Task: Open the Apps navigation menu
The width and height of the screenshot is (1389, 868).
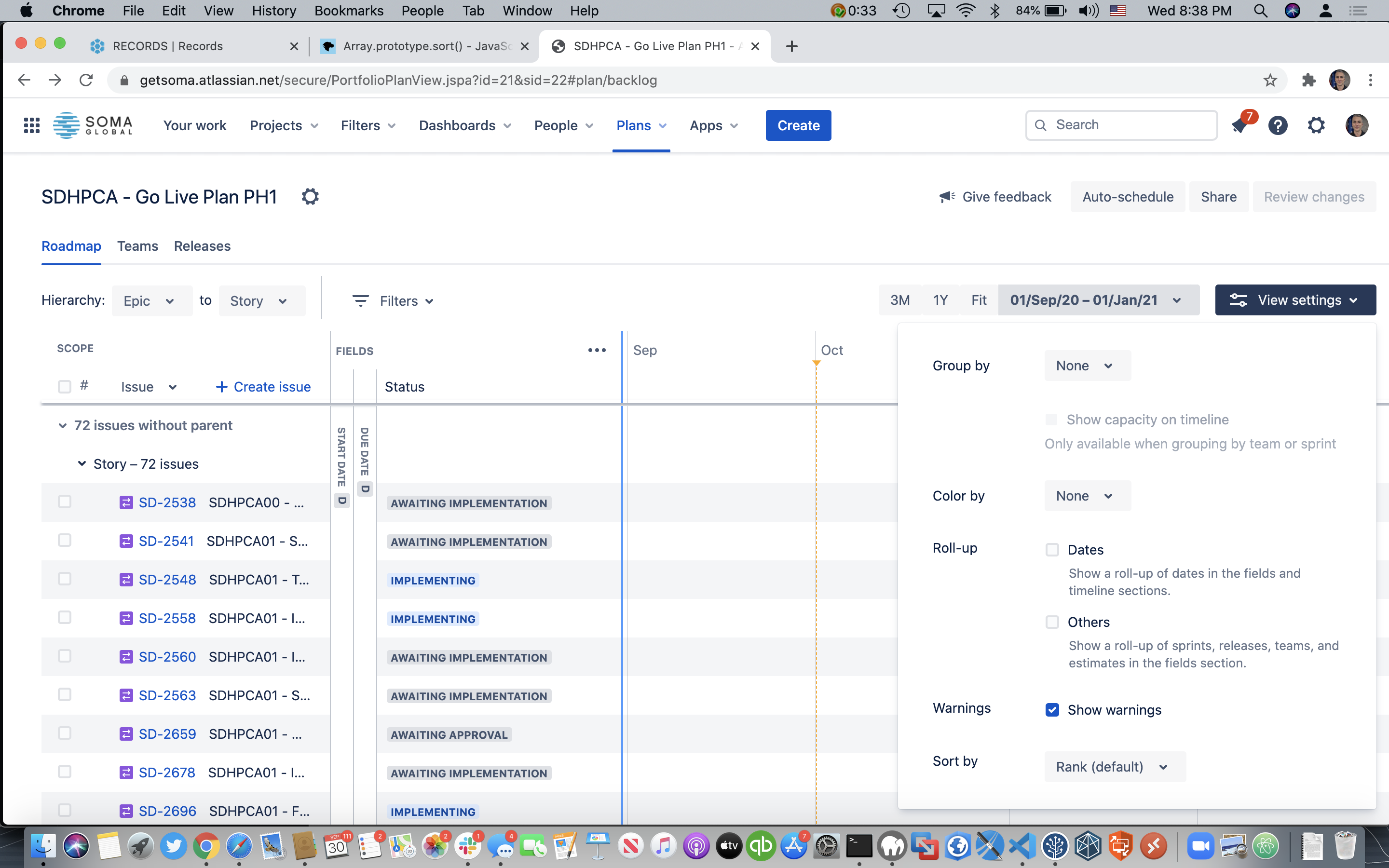Action: pos(713,126)
